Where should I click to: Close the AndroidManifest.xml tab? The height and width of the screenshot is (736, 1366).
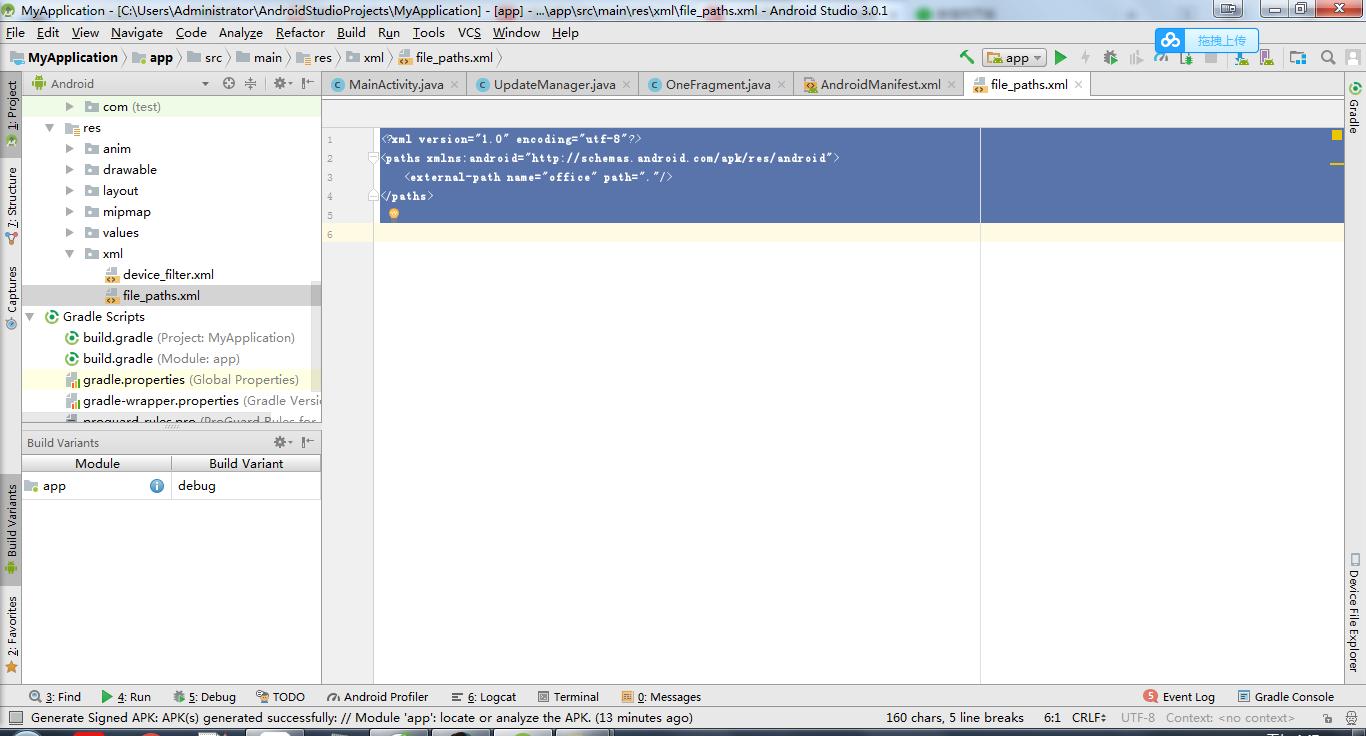951,84
